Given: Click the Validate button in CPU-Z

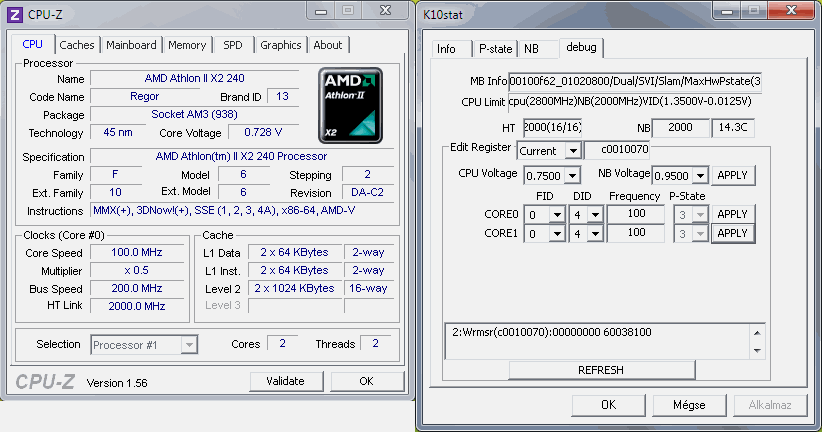Looking at the screenshot, I should coord(286,381).
